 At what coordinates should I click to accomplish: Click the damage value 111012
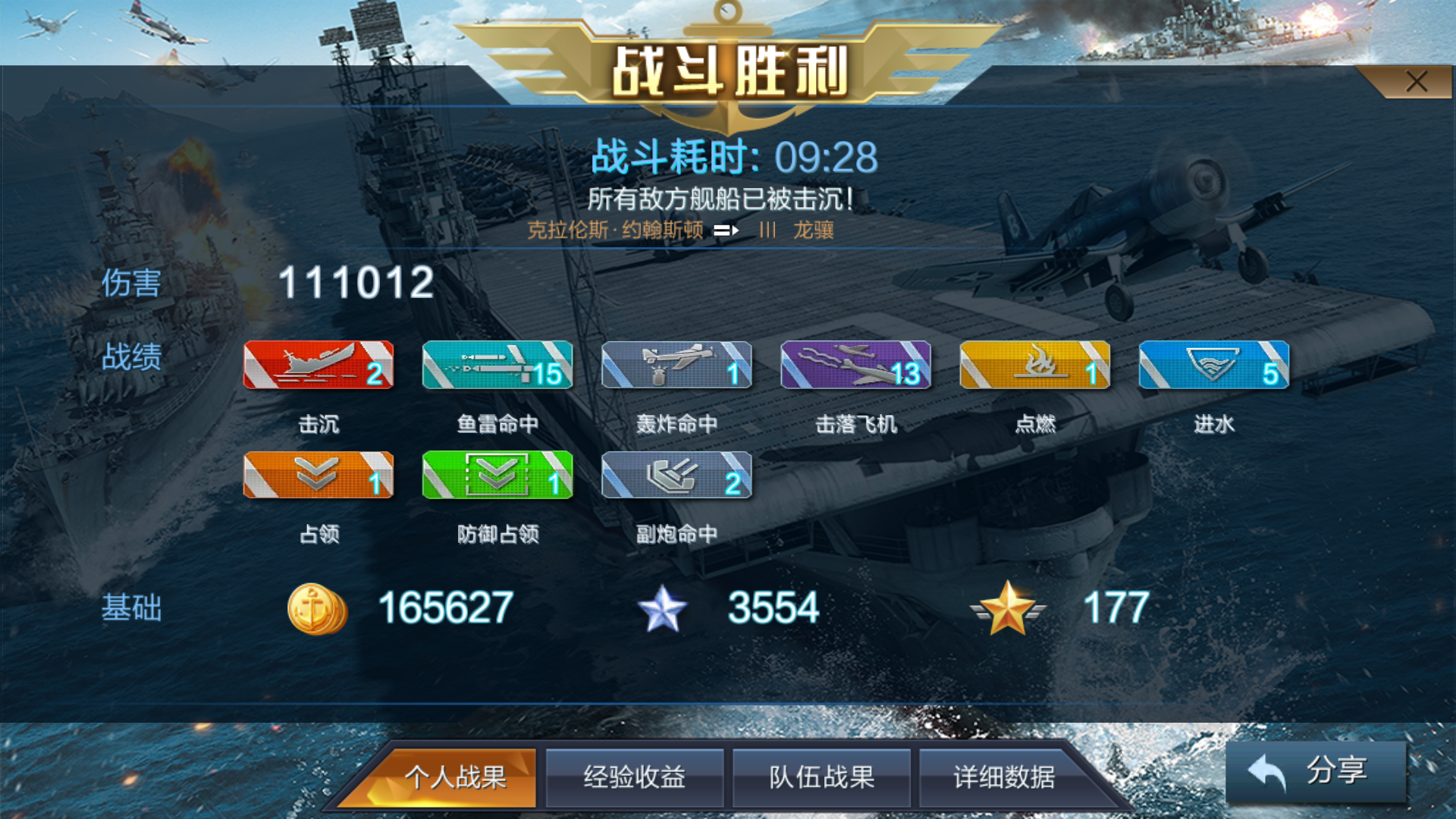(x=356, y=282)
